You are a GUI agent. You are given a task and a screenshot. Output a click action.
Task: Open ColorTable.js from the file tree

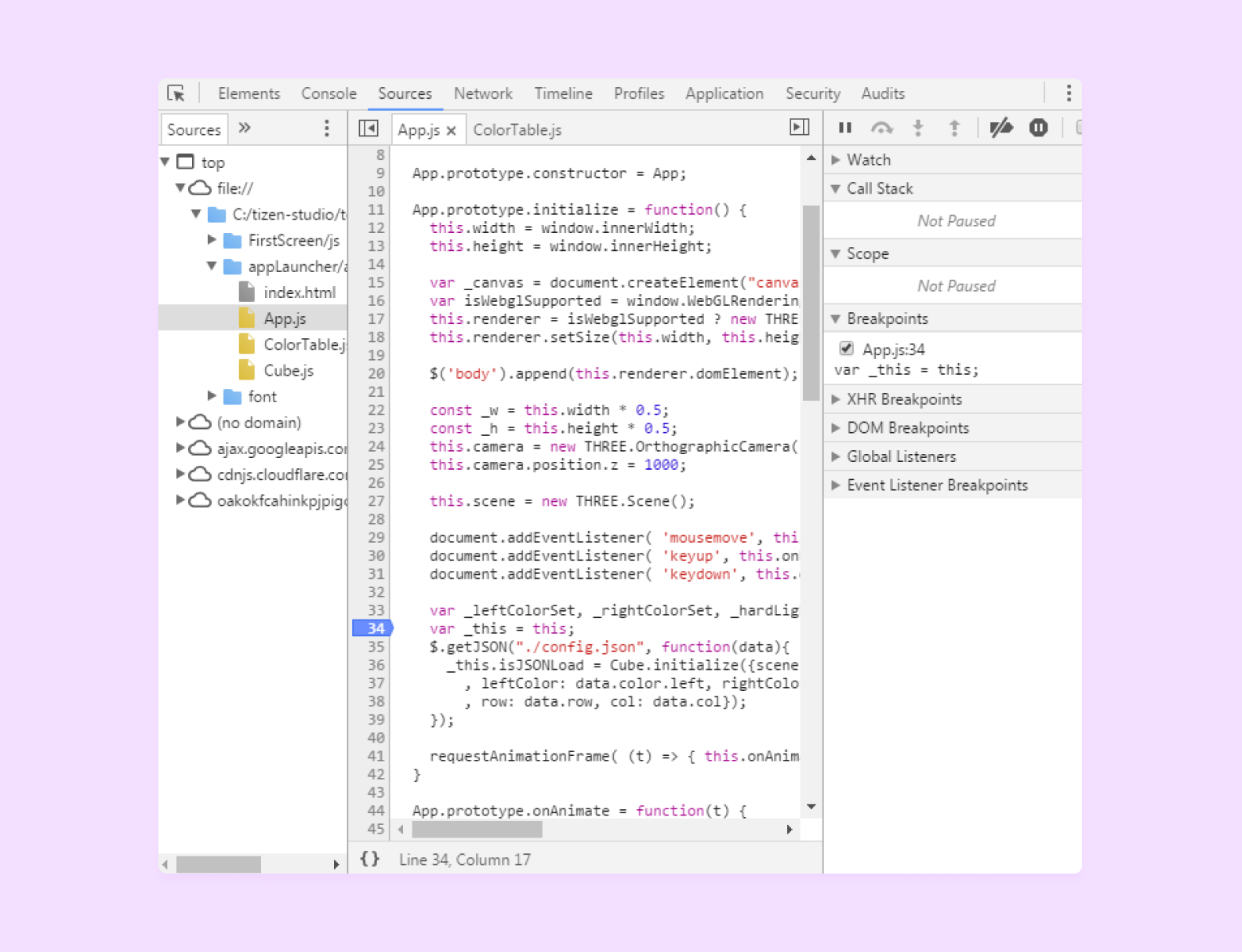(304, 343)
